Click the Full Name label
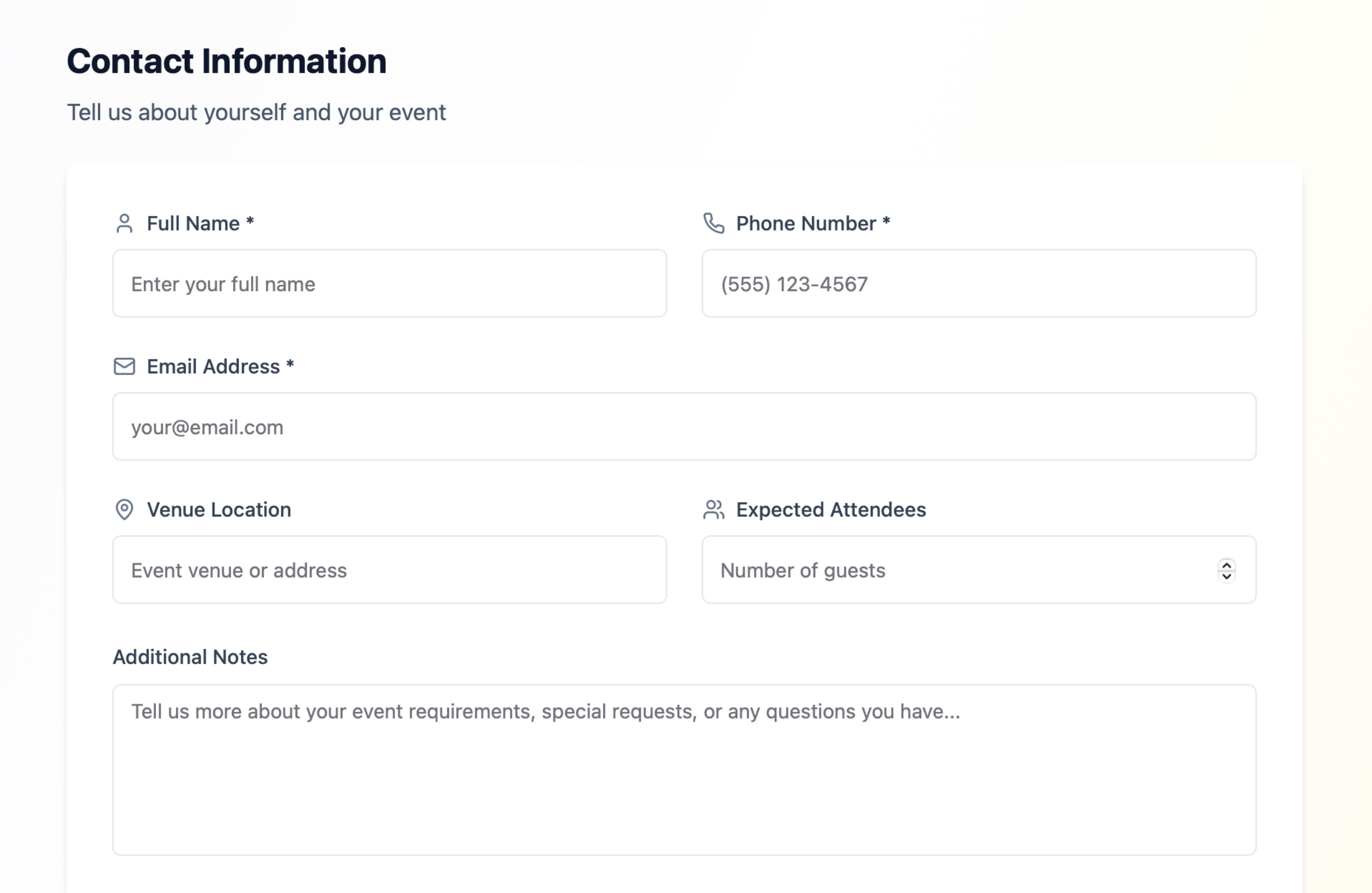This screenshot has height=893, width=1372. [x=200, y=223]
